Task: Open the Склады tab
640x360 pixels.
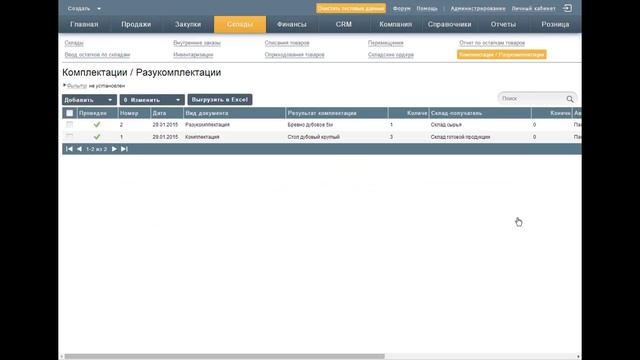Action: coord(240,24)
